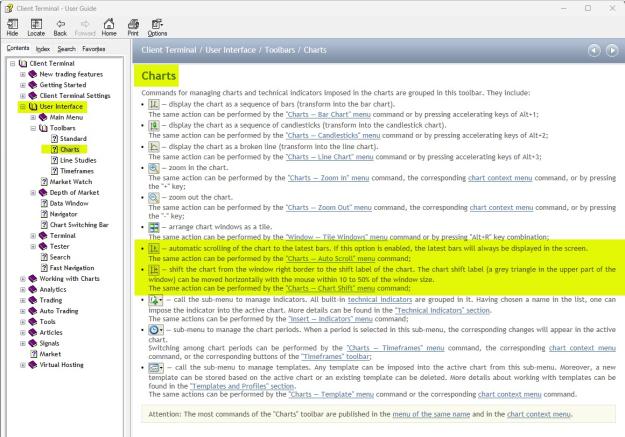Open the Navigator topic
This screenshot has width=625, height=437.
[63, 214]
